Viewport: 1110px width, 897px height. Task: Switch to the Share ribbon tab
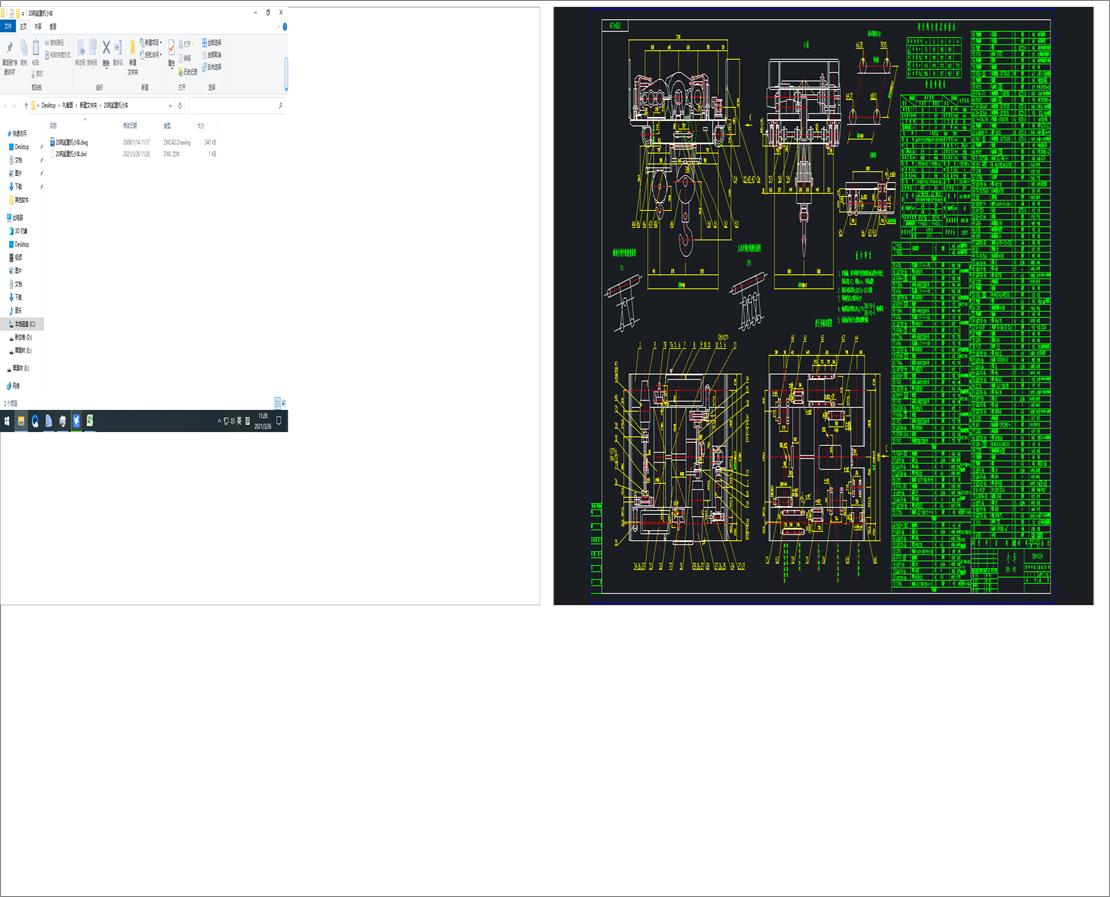pyautogui.click(x=38, y=26)
